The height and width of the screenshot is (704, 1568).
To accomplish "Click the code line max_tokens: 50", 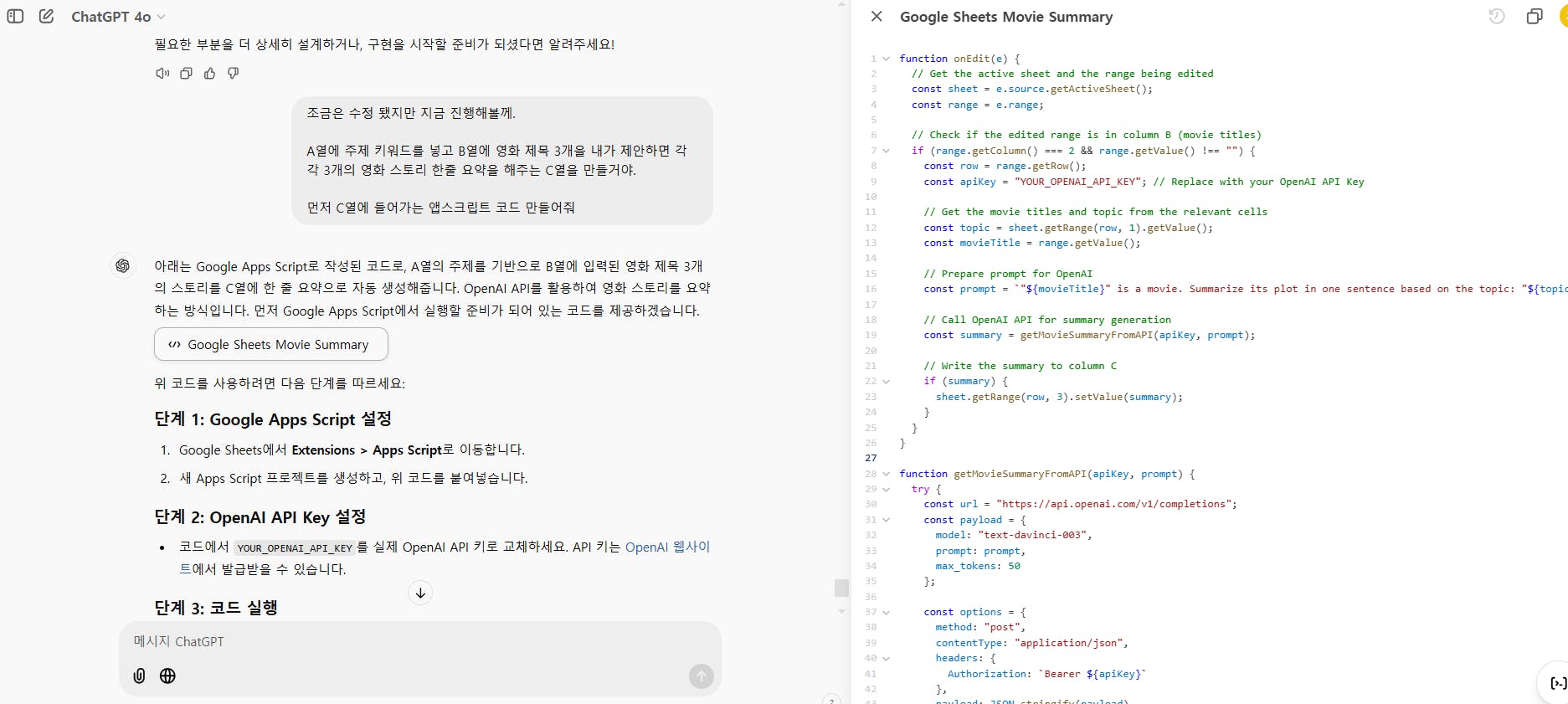I will coord(978,566).
